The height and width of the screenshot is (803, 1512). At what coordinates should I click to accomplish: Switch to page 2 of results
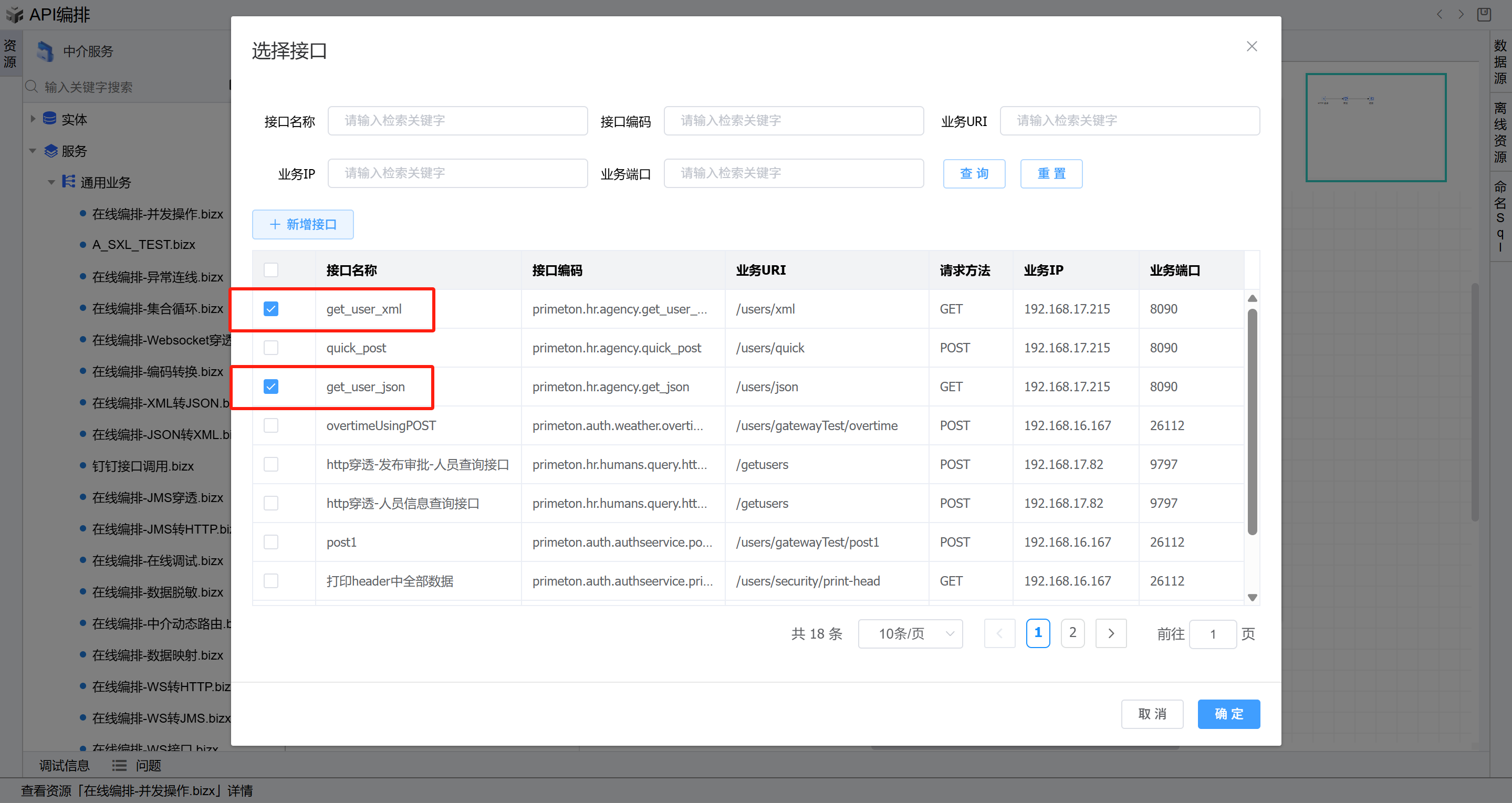click(x=1072, y=633)
